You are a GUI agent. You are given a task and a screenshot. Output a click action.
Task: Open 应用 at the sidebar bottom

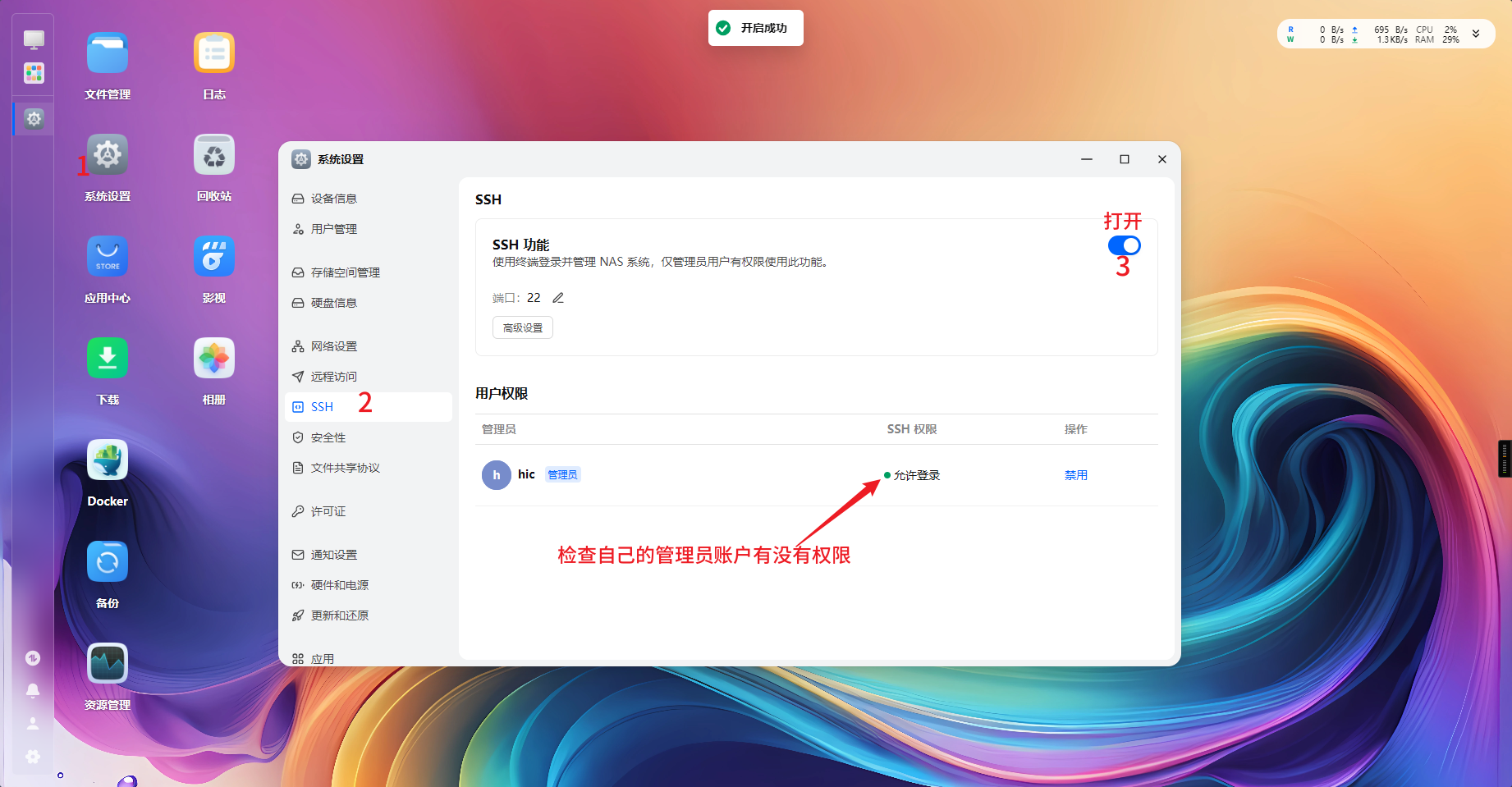pos(369,658)
